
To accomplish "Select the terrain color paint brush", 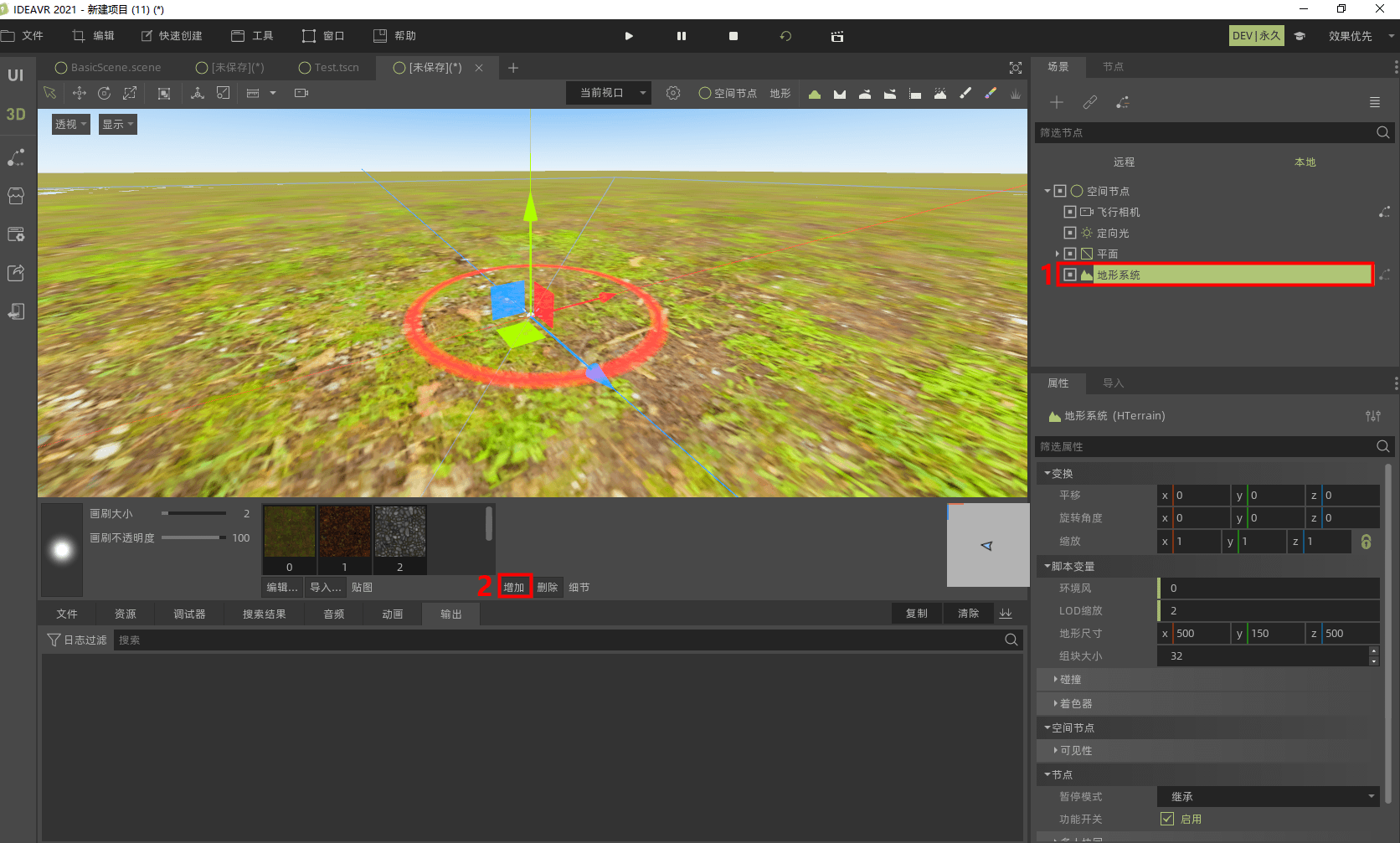I will click(991, 94).
